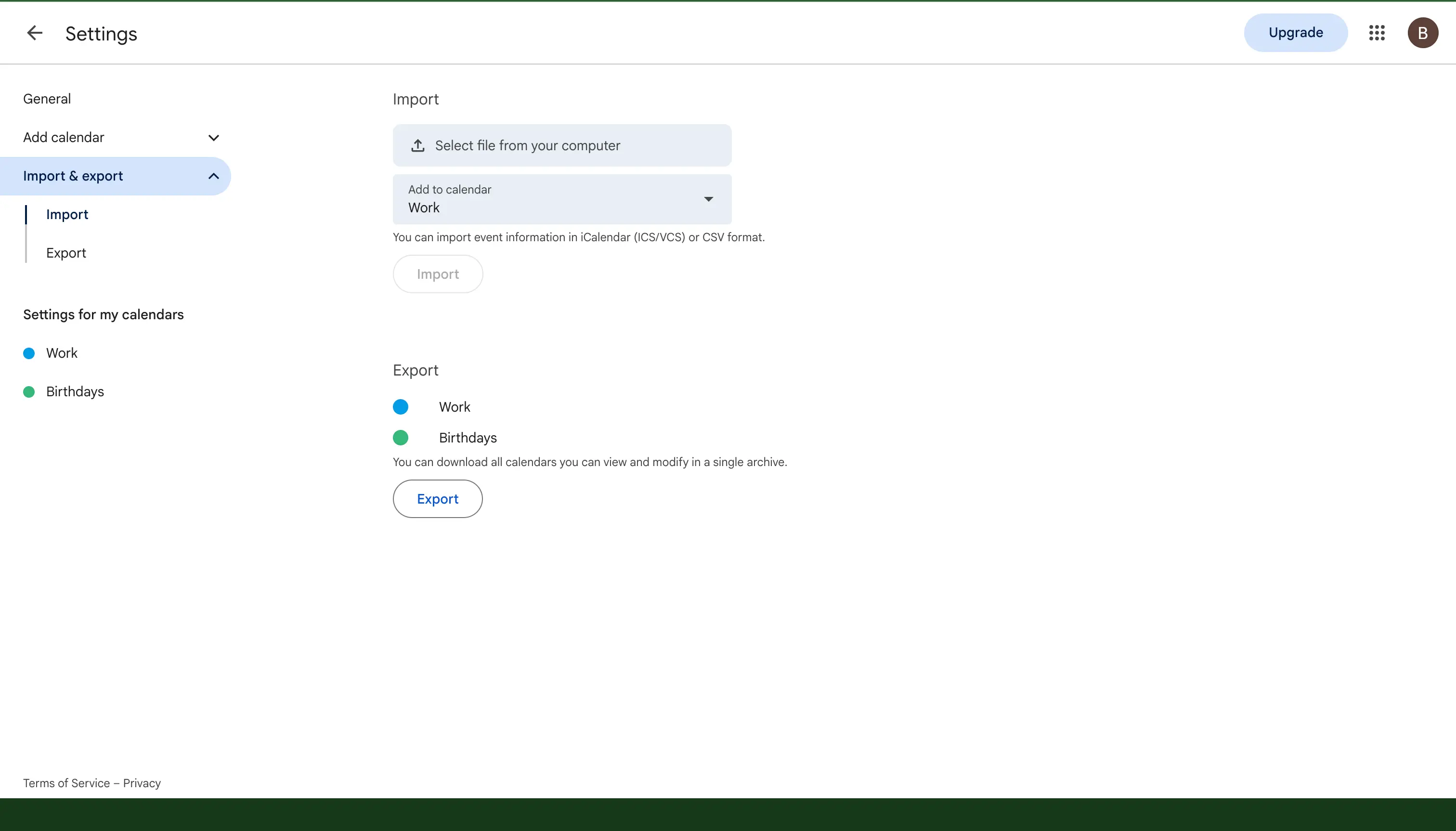Click the Upgrade button
Screen dimensions: 1456x831
[x=1296, y=33]
